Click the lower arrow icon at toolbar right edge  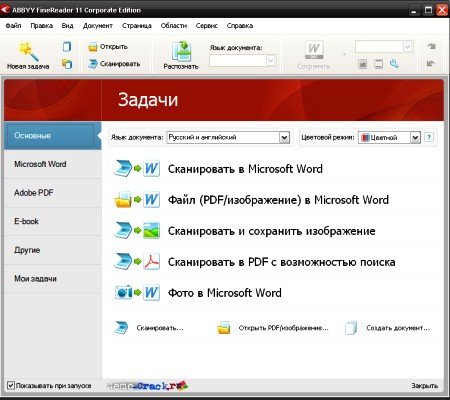pyautogui.click(x=431, y=63)
